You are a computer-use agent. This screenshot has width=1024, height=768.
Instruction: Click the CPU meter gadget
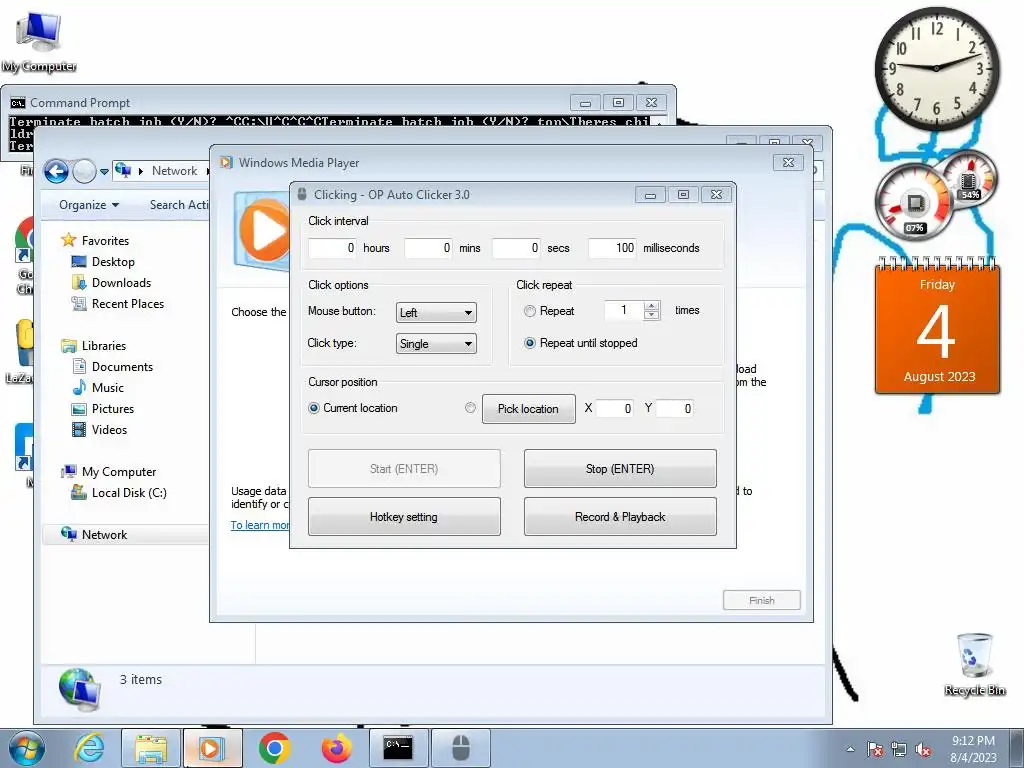tap(914, 204)
